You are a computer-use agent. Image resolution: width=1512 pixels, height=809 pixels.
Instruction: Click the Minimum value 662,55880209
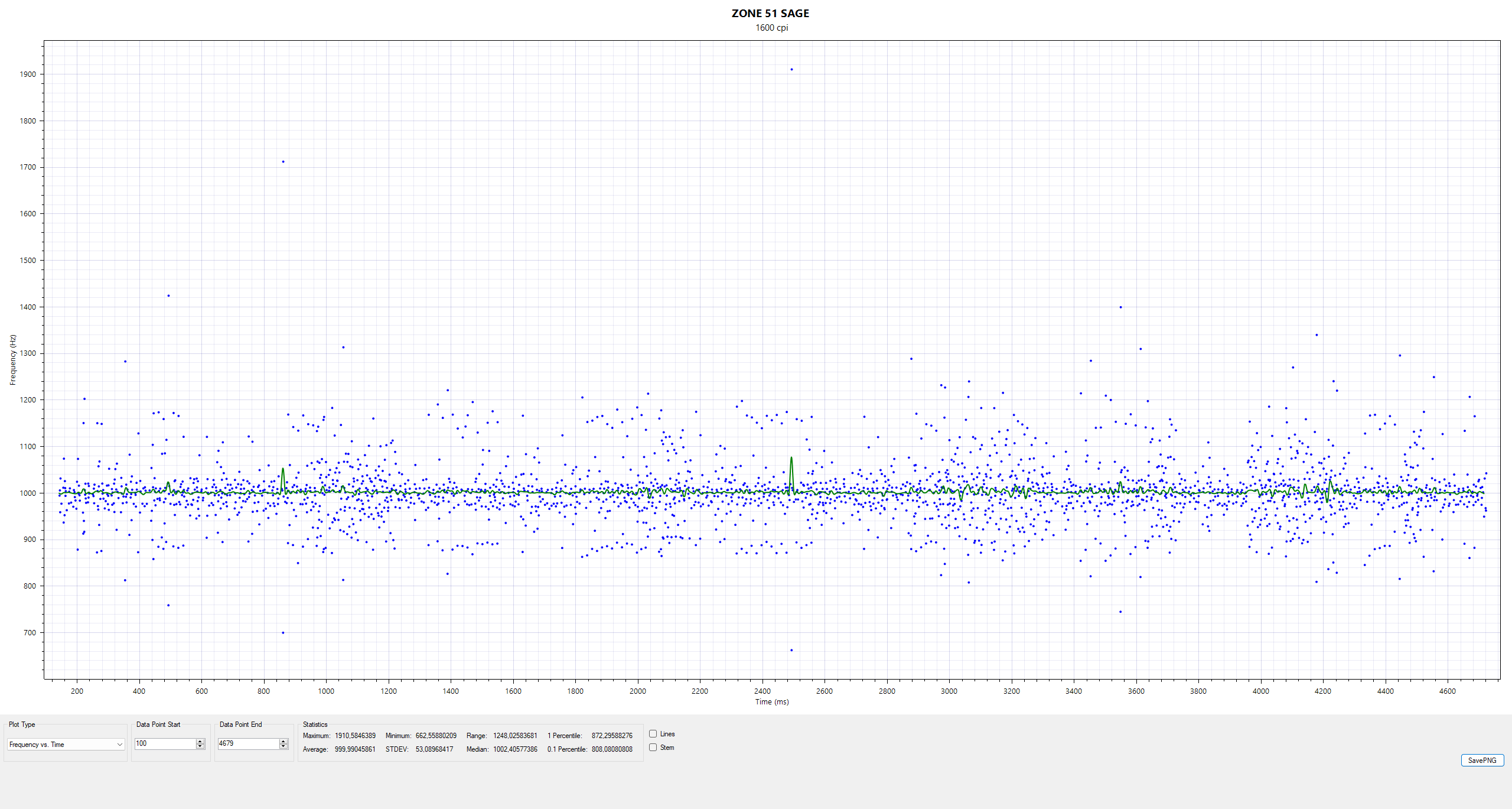(x=436, y=736)
